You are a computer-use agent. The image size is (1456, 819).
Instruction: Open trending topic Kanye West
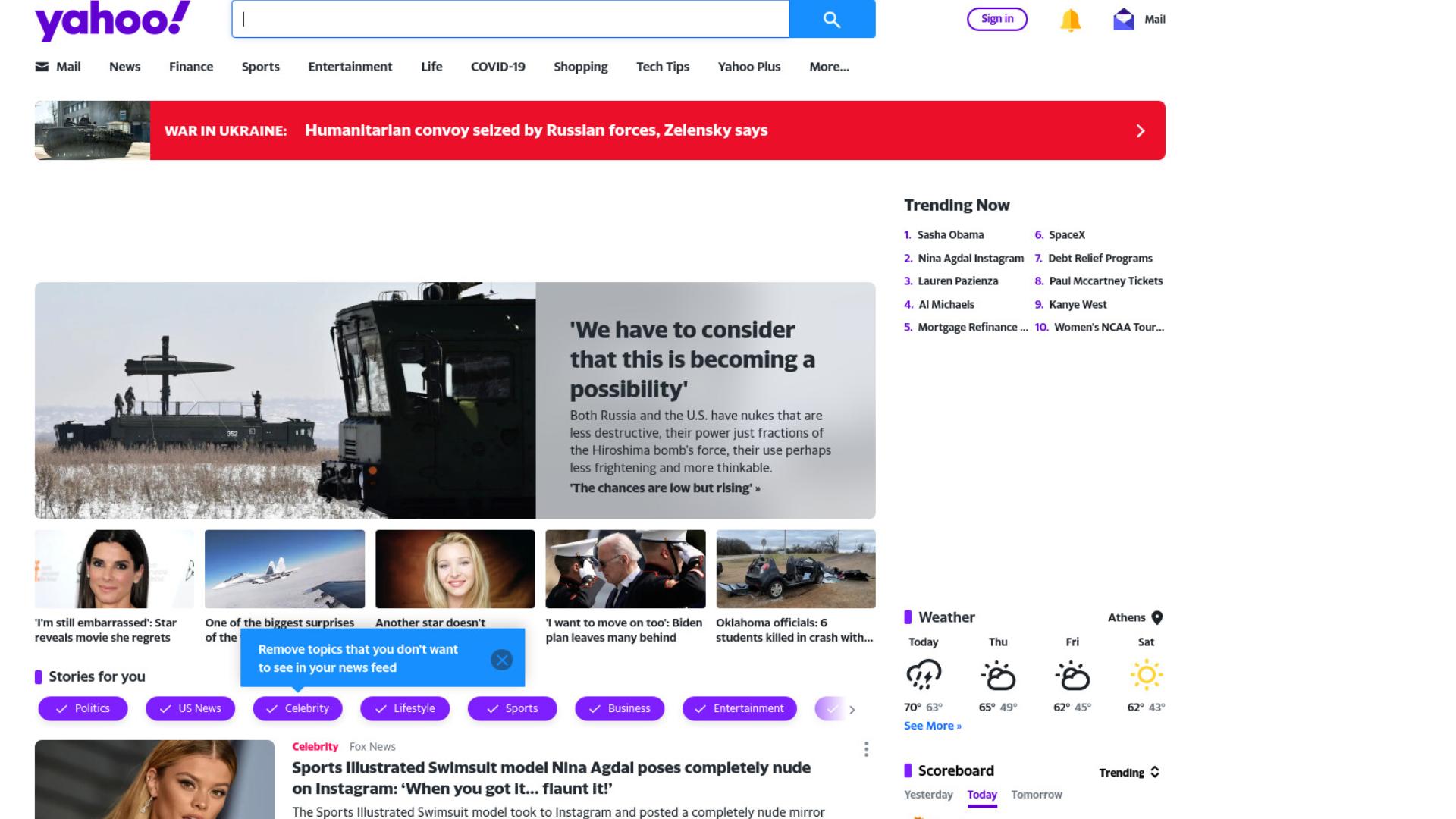(1078, 305)
